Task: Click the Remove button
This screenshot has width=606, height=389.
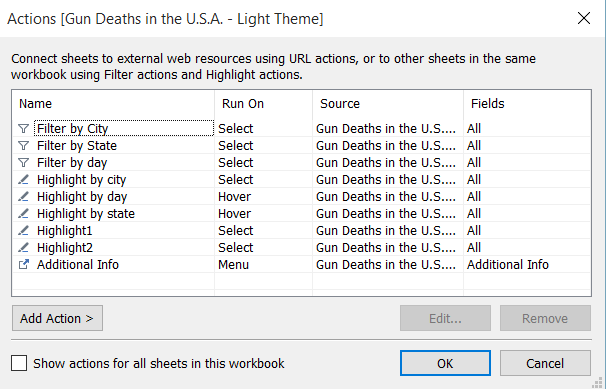Action: pos(545,318)
